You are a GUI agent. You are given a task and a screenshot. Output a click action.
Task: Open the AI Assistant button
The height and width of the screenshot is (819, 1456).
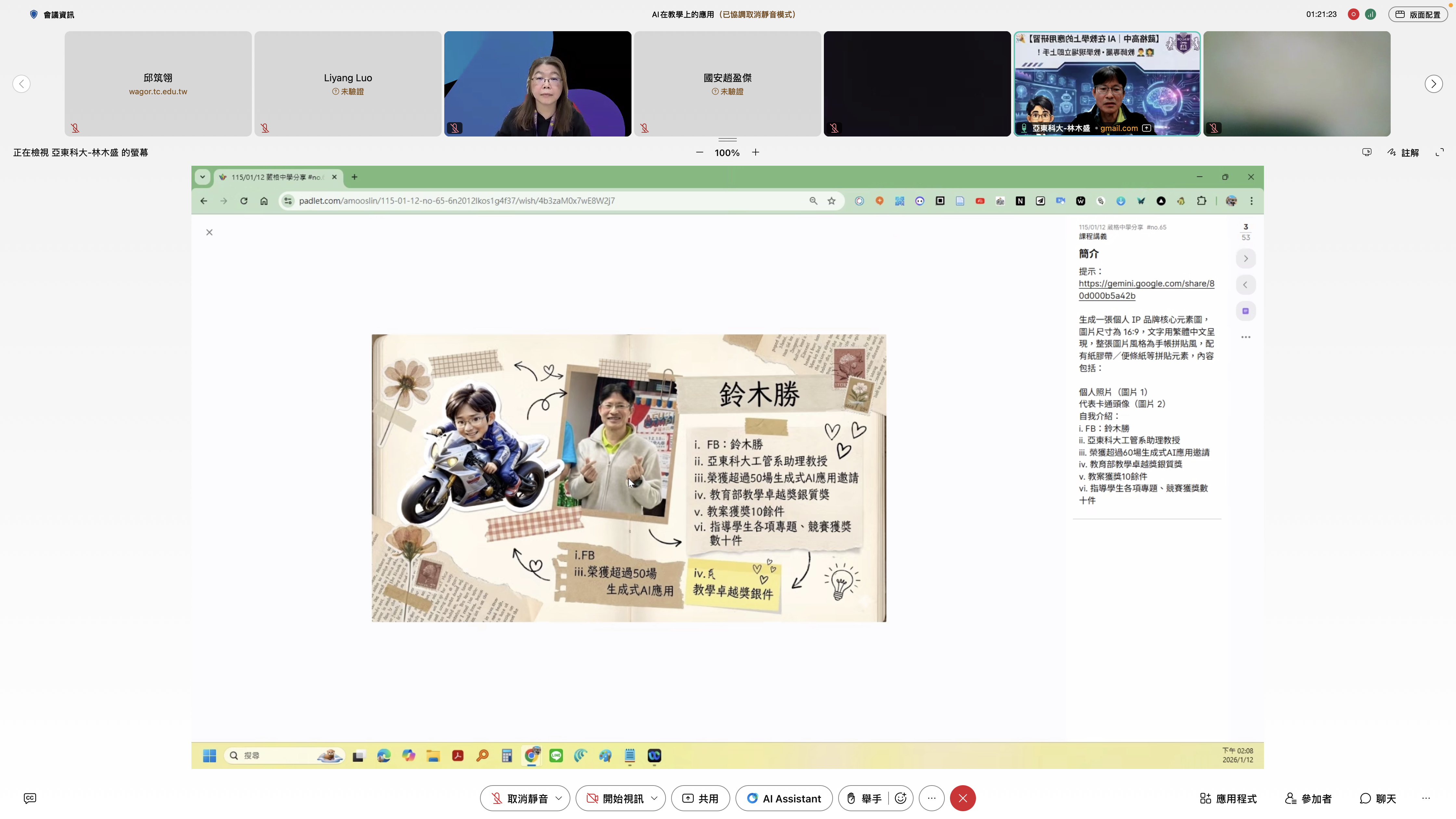click(x=783, y=798)
